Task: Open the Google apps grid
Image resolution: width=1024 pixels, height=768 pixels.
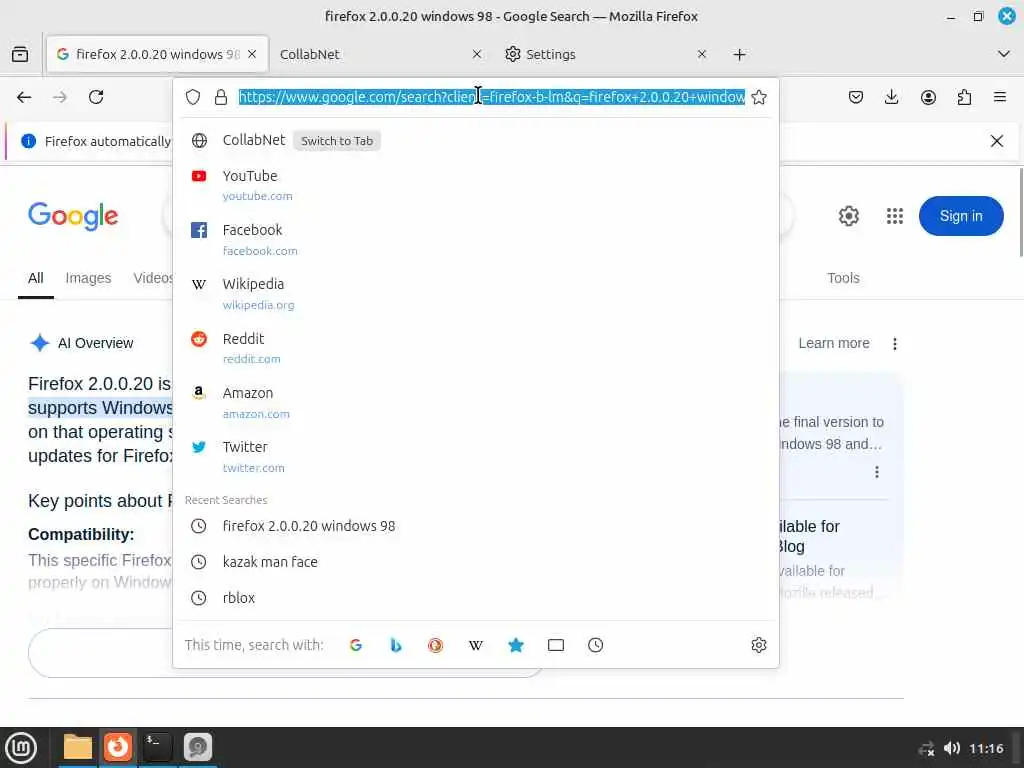Action: 895,216
